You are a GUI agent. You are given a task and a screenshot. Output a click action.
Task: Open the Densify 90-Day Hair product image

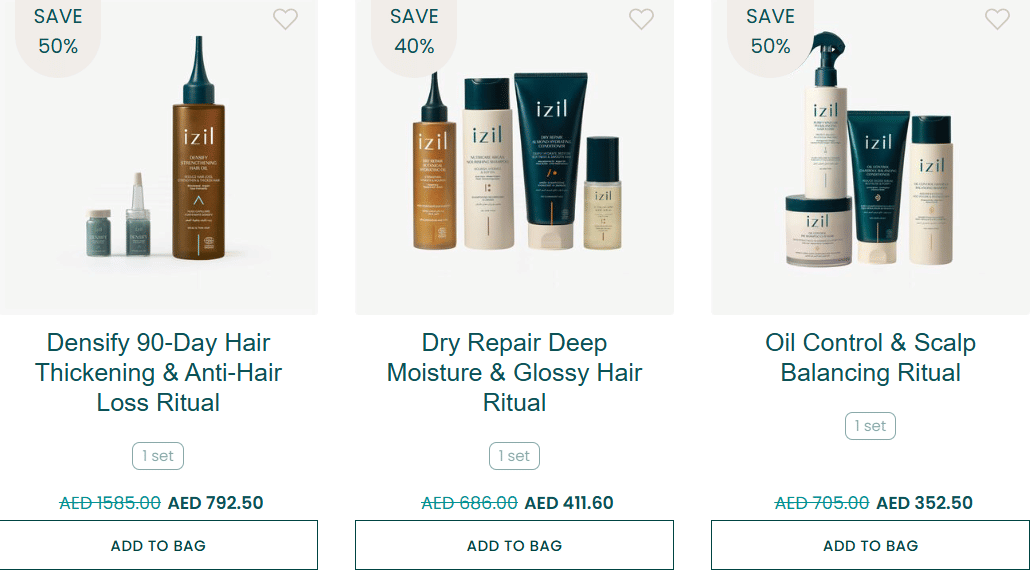[158, 157]
